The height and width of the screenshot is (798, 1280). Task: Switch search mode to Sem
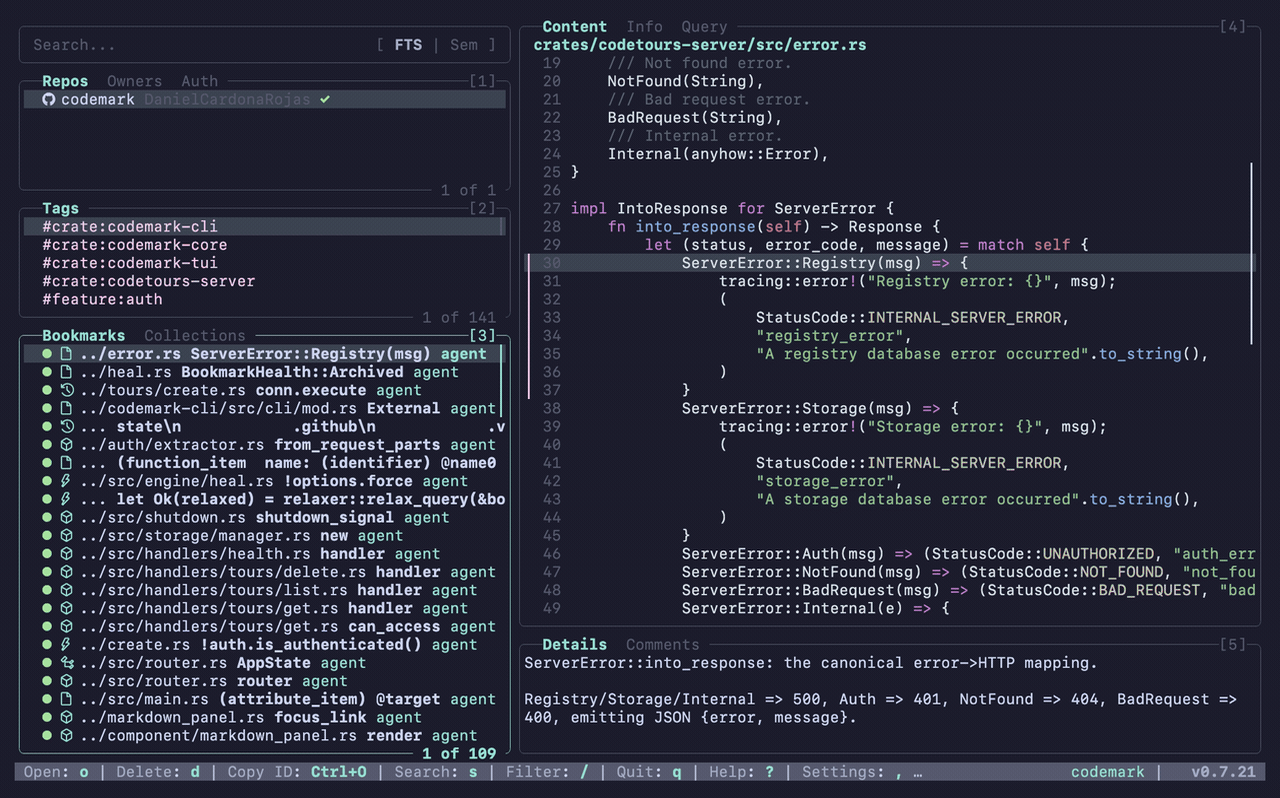click(464, 45)
